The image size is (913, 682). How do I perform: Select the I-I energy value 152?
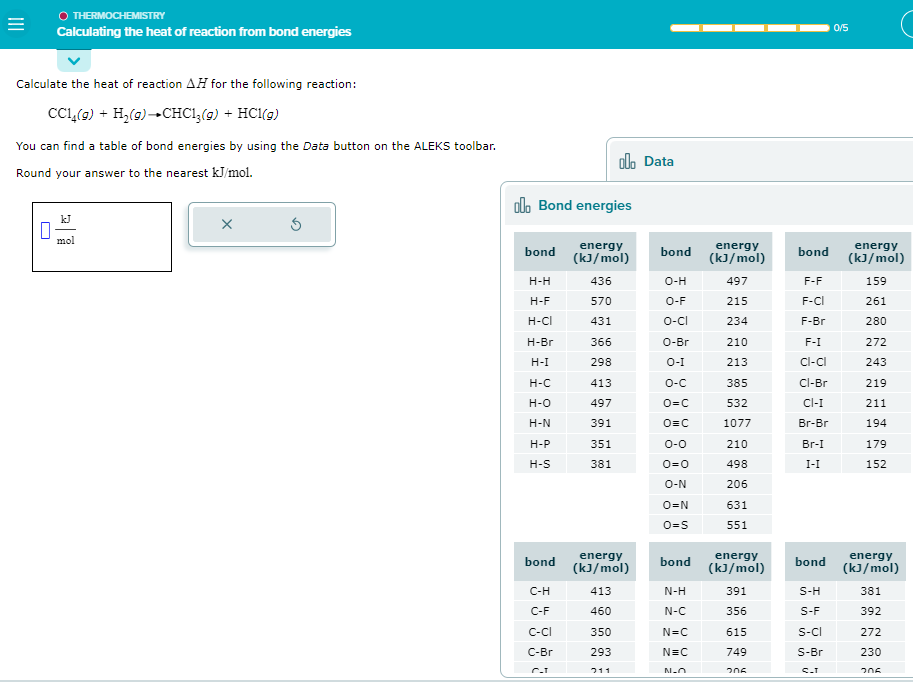[x=876, y=464]
